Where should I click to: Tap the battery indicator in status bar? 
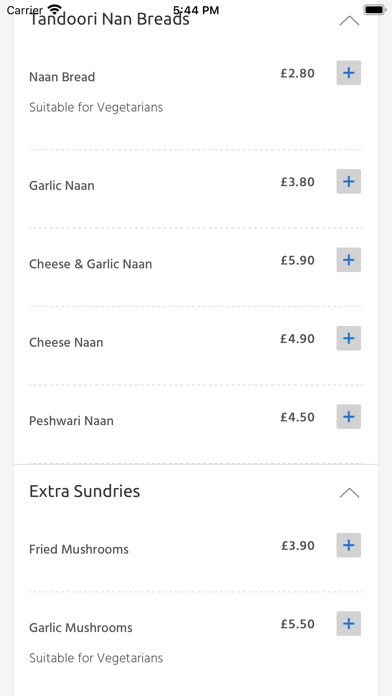point(375,9)
